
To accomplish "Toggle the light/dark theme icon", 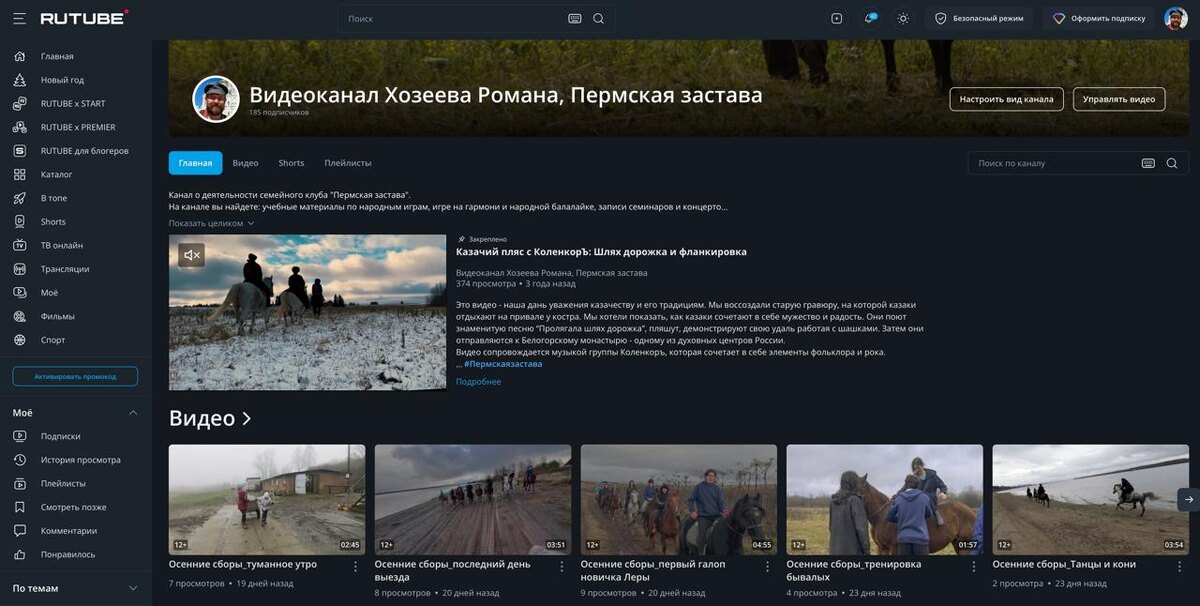I will [x=903, y=18].
